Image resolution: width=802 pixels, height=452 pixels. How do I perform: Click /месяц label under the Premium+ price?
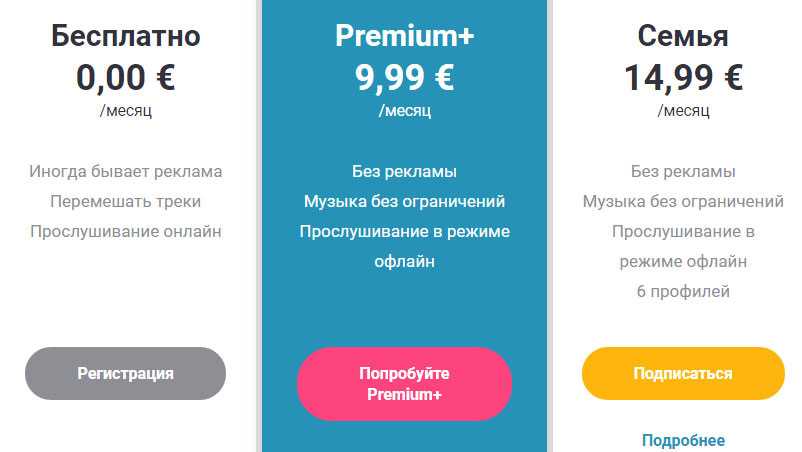(x=404, y=110)
